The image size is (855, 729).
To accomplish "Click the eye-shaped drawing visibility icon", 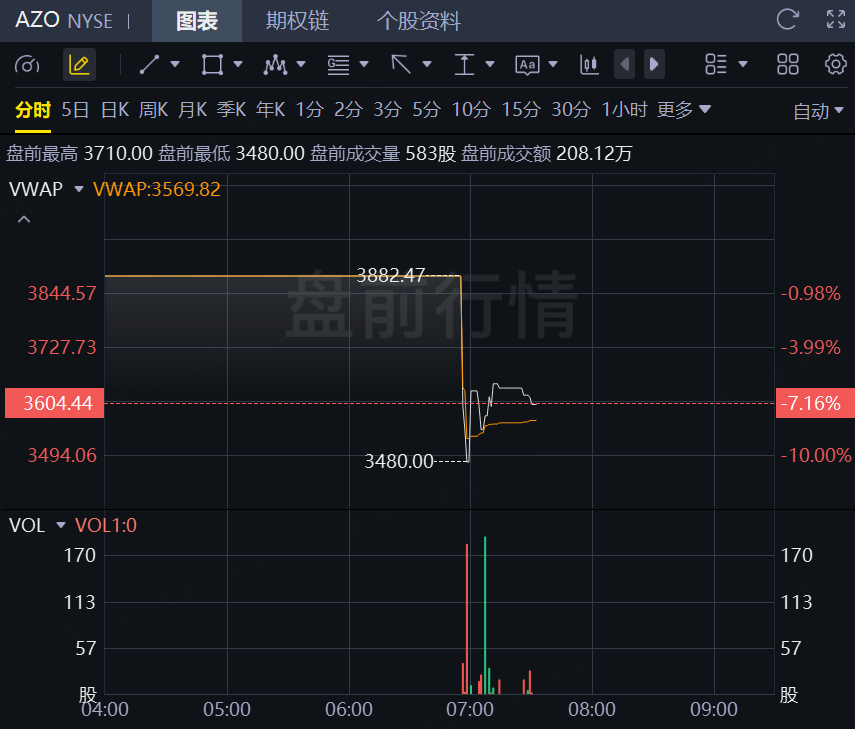I will coord(27,65).
